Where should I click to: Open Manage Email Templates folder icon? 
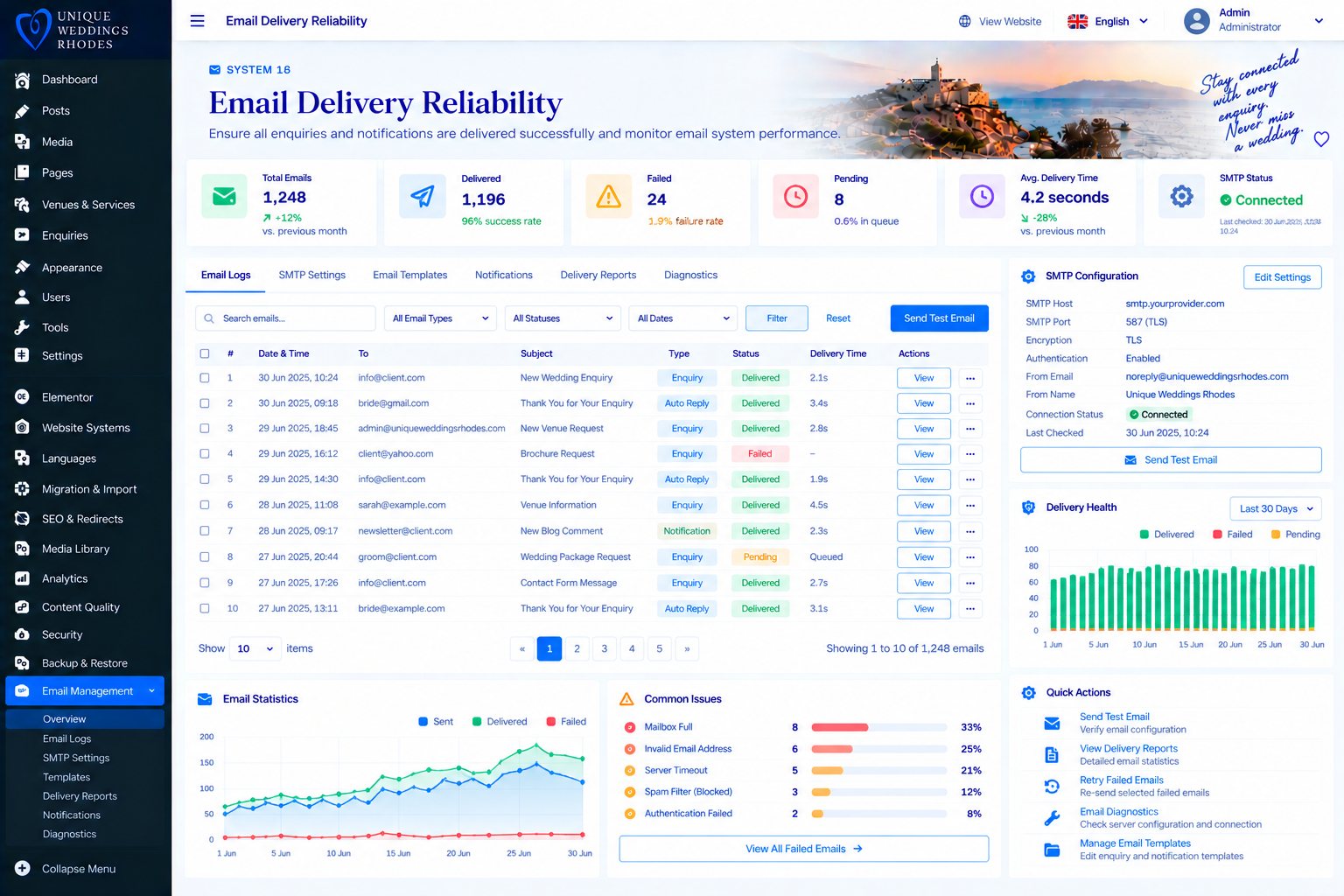[1053, 850]
